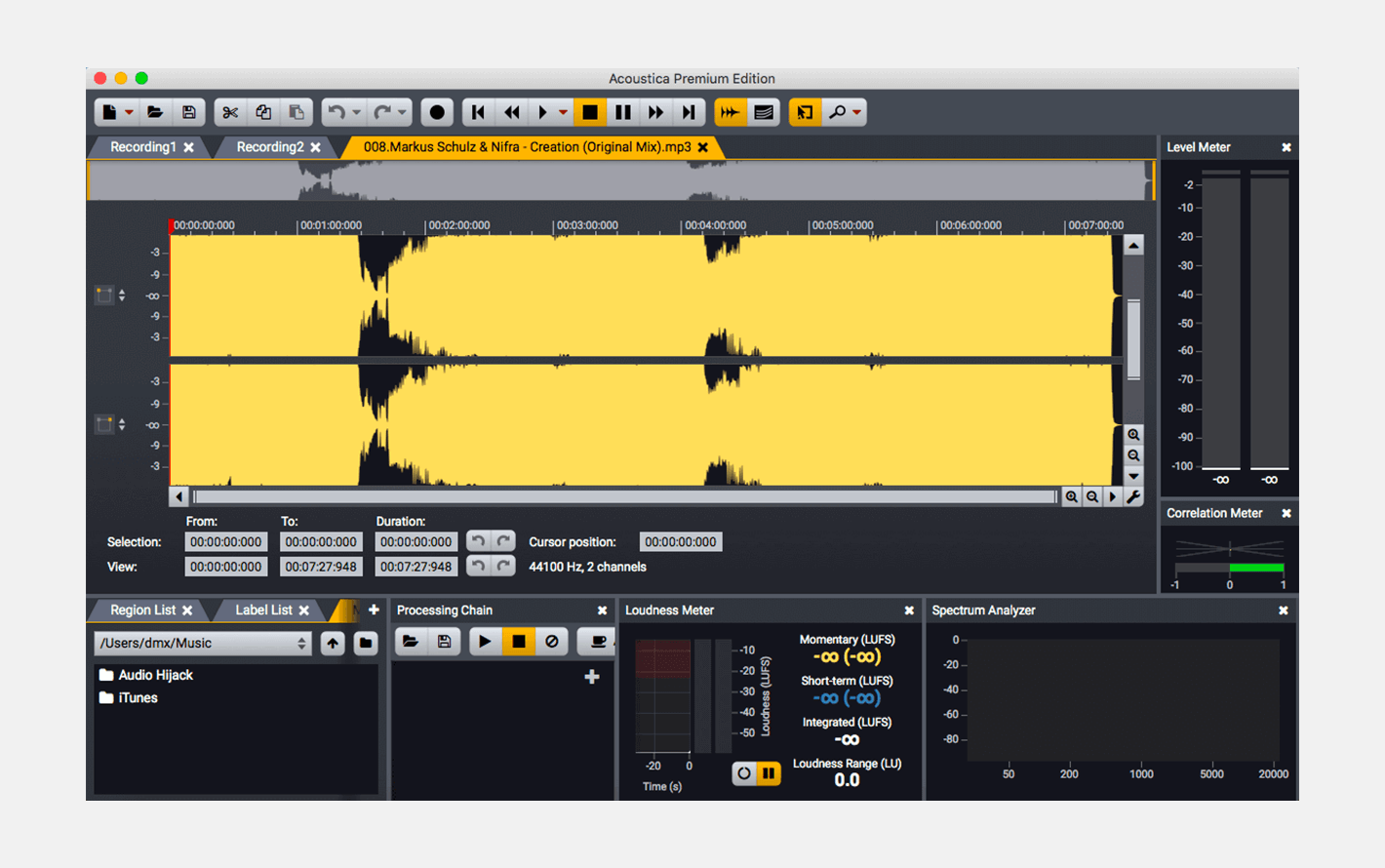Screen dimensions: 1385x868
Task: Click the Selection From time field
Action: pyautogui.click(x=225, y=542)
